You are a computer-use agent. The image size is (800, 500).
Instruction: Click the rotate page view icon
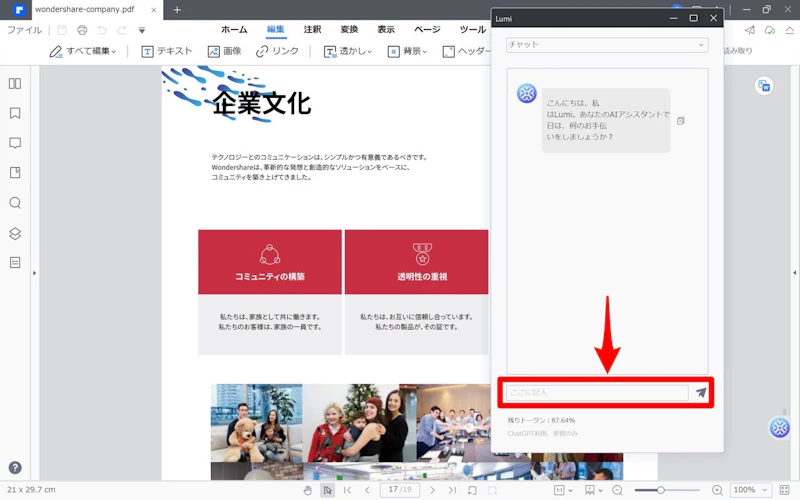coord(472,490)
